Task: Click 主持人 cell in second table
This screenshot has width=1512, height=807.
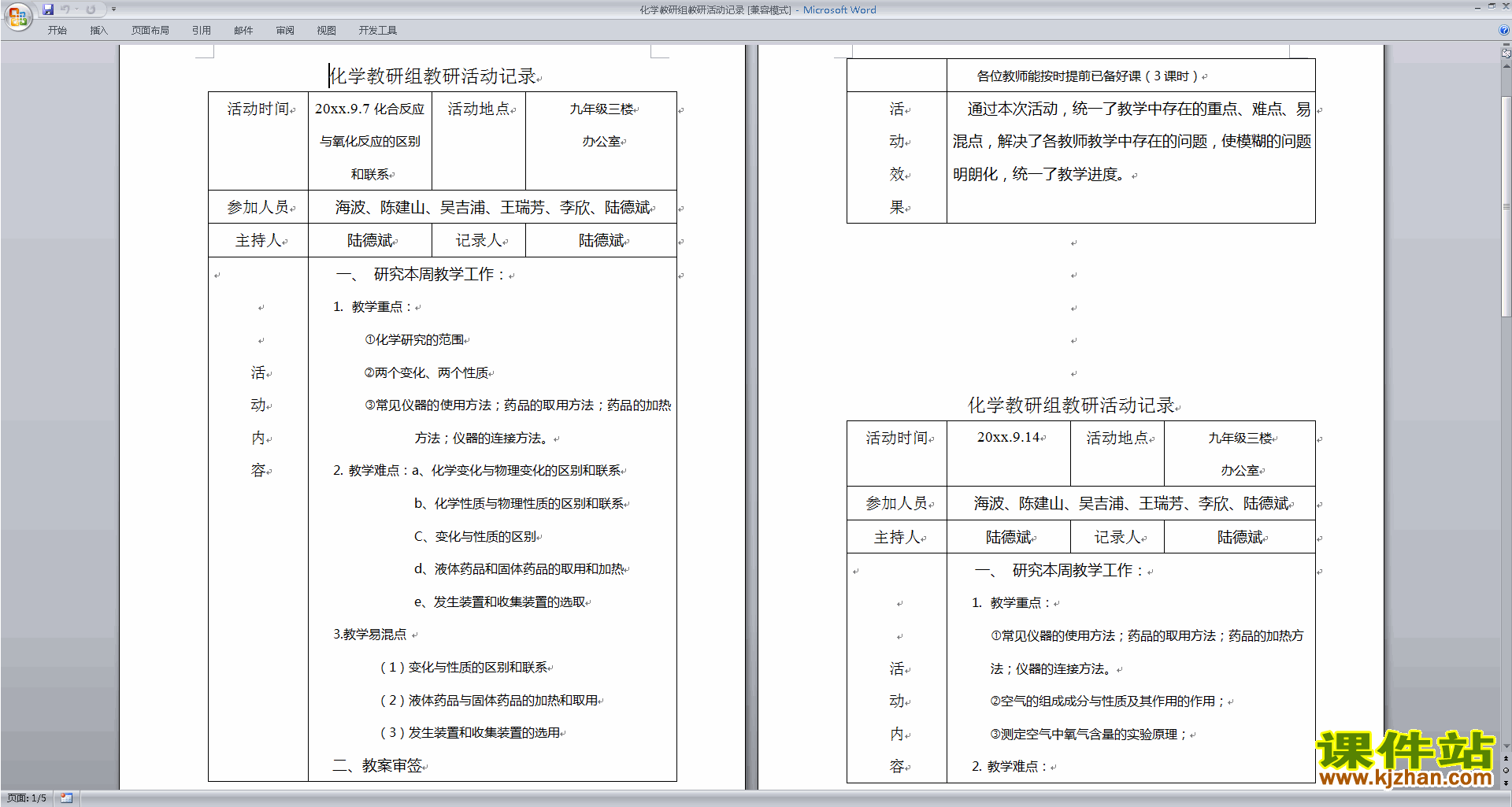Action: point(897,537)
